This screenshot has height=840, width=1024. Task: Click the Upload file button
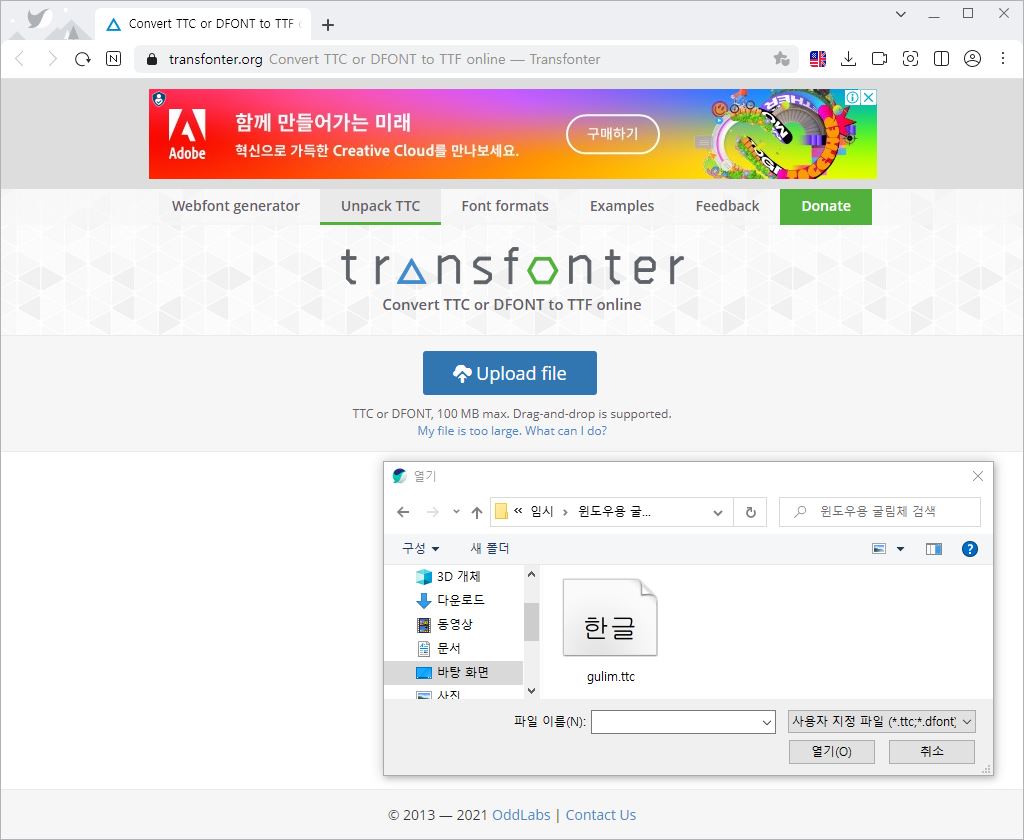pos(509,373)
